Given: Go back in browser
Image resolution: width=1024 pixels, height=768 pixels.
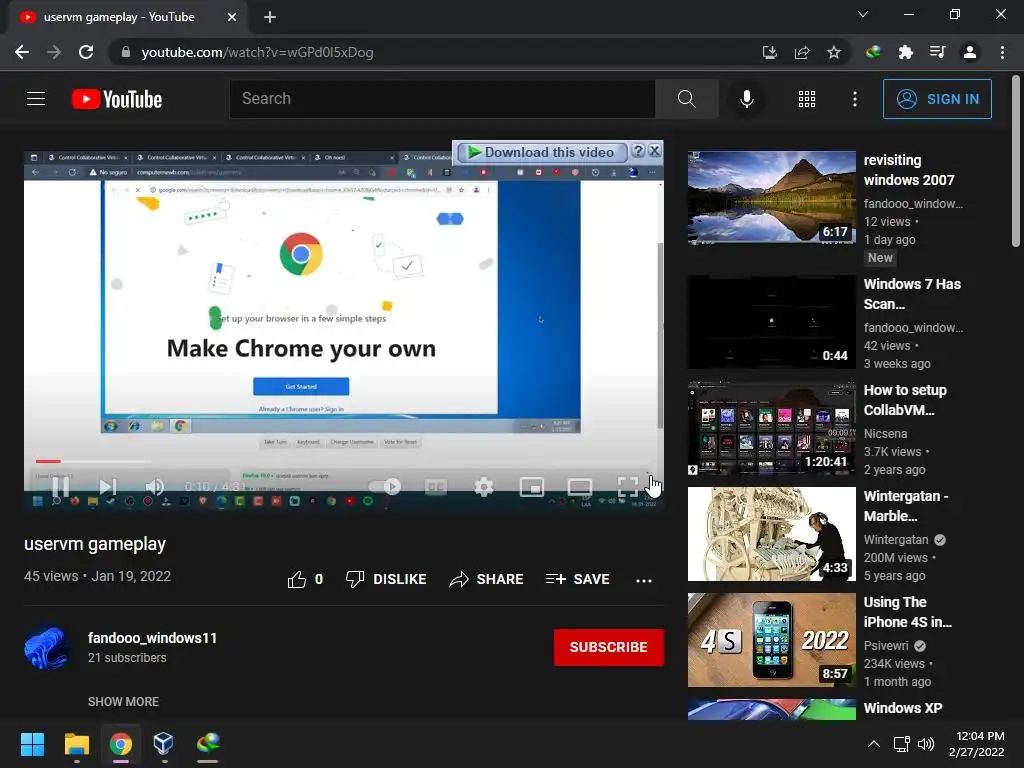Looking at the screenshot, I should [22, 52].
